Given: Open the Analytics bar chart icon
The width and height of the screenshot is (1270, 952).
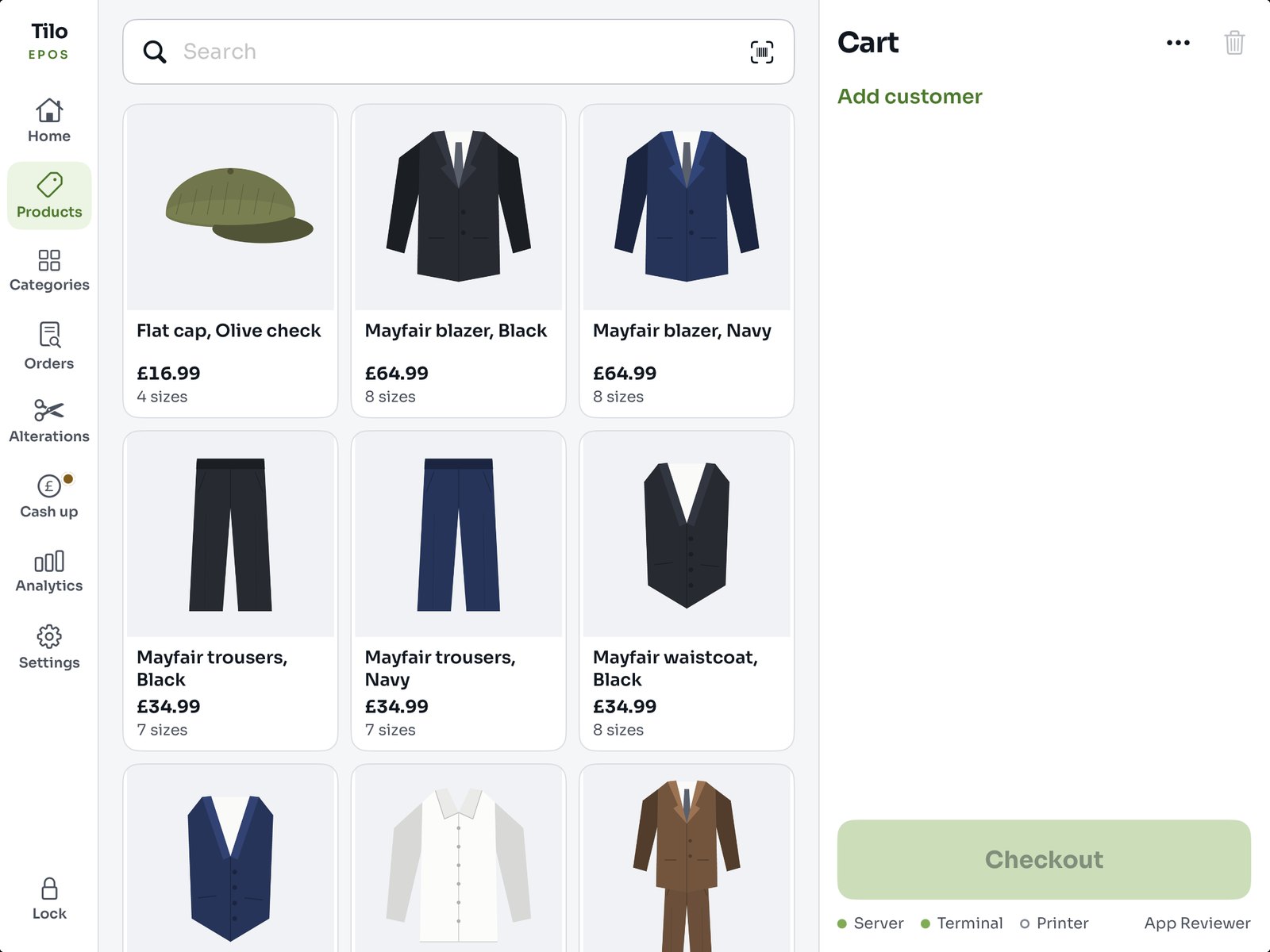Looking at the screenshot, I should coord(49,561).
